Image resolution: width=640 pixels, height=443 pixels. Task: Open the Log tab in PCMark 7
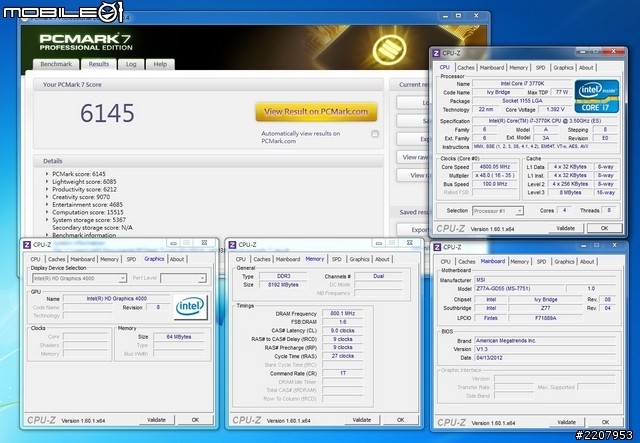131,64
